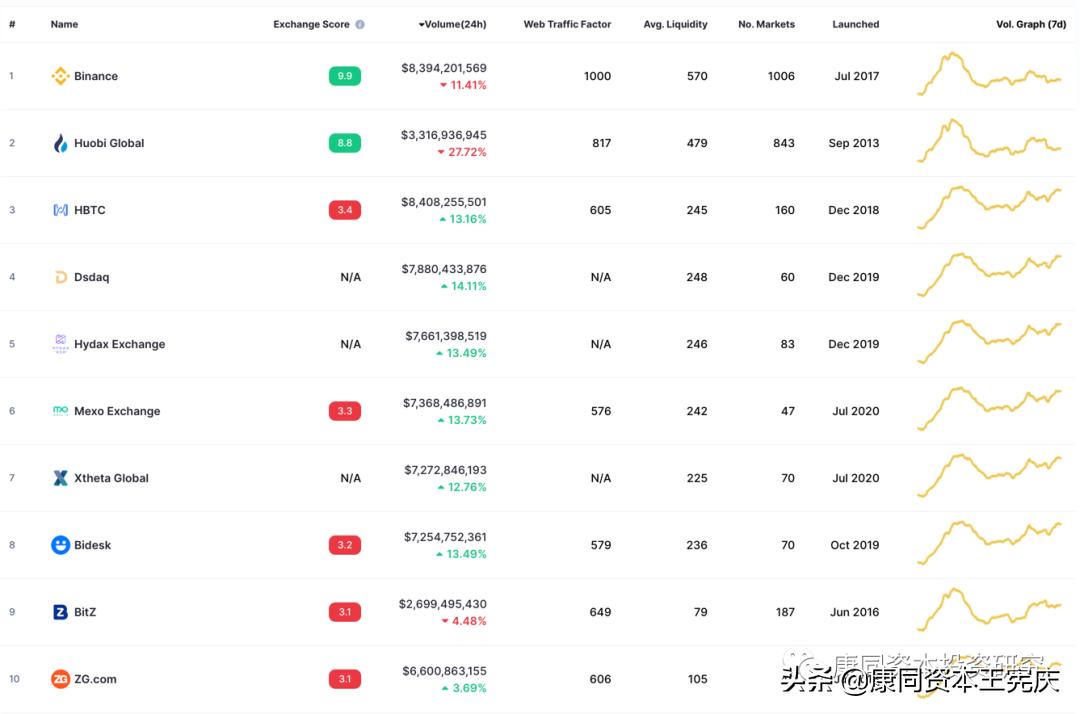Viewport: 1080px width, 714px height.
Task: Click the Huobi Global flame icon
Action: click(x=60, y=143)
